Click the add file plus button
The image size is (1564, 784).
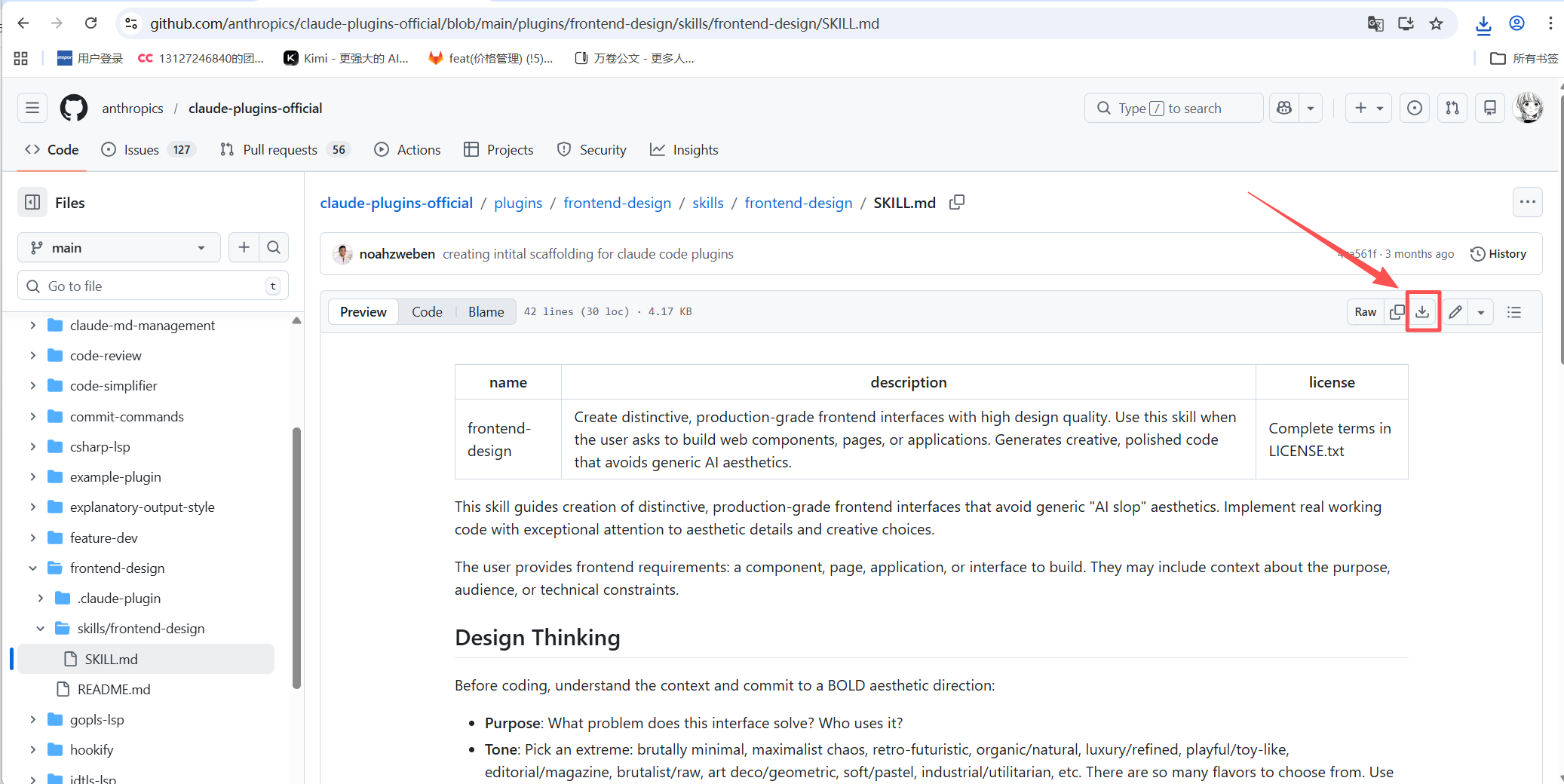[244, 247]
